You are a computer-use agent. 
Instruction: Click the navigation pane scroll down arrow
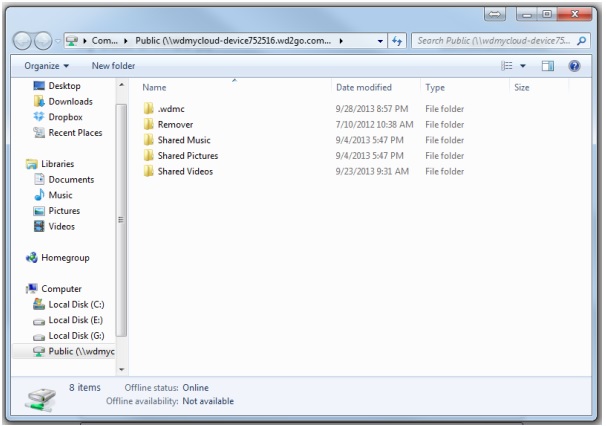coord(121,370)
